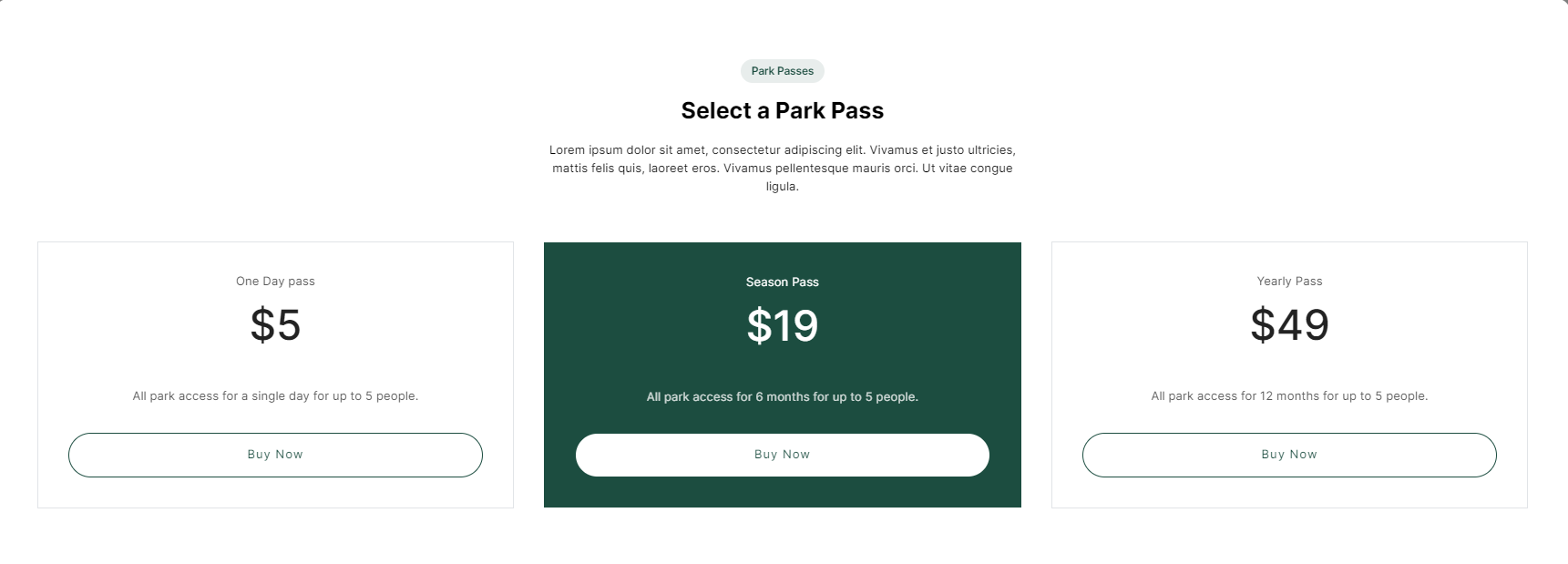Image resolution: width=1568 pixels, height=564 pixels.
Task: Click the $49 price
Action: [x=1289, y=325]
